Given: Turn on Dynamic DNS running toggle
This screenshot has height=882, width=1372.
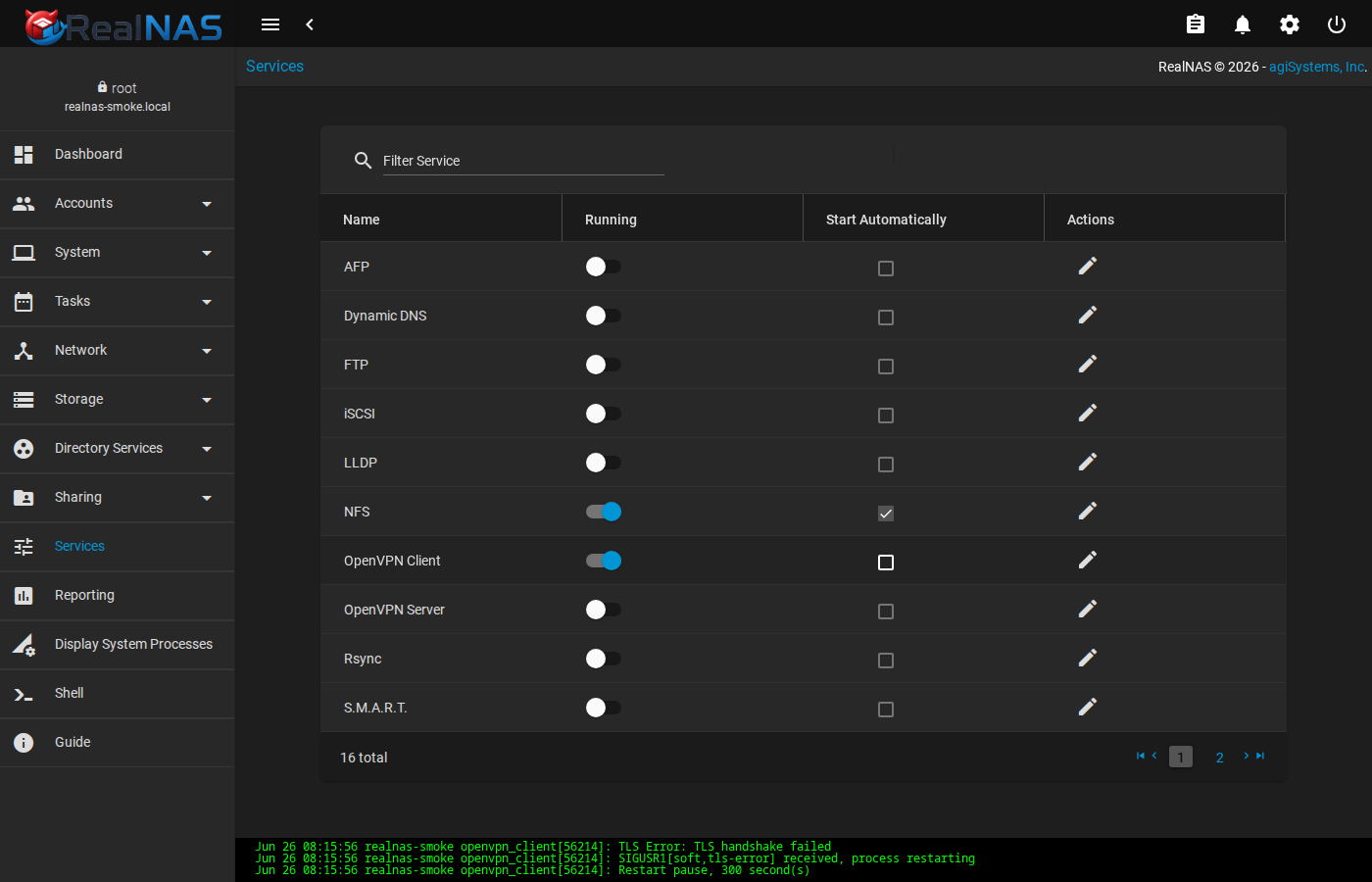Looking at the screenshot, I should 604,316.
